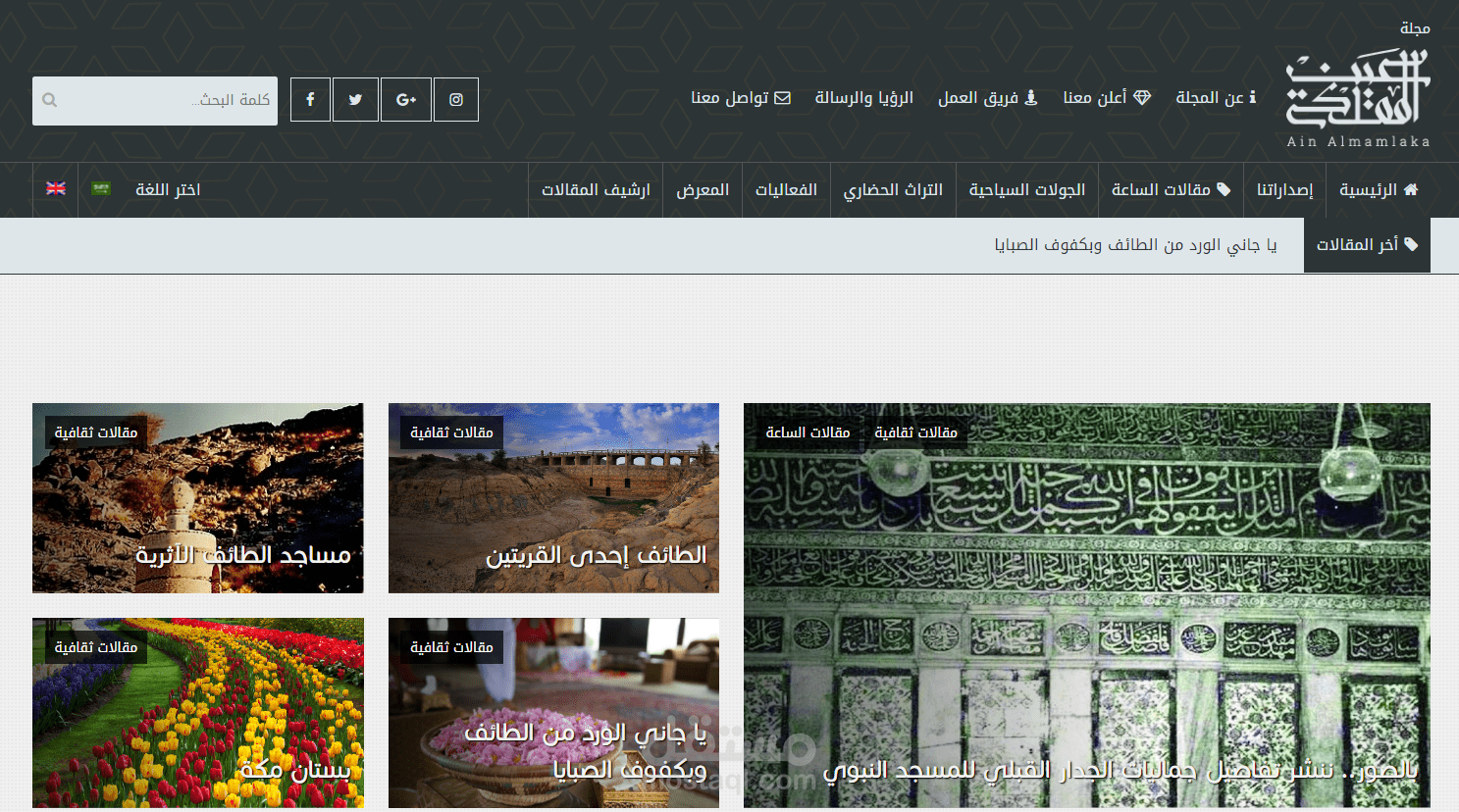
Task: Open the إصداراتنا navigation entry
Action: [x=1284, y=189]
